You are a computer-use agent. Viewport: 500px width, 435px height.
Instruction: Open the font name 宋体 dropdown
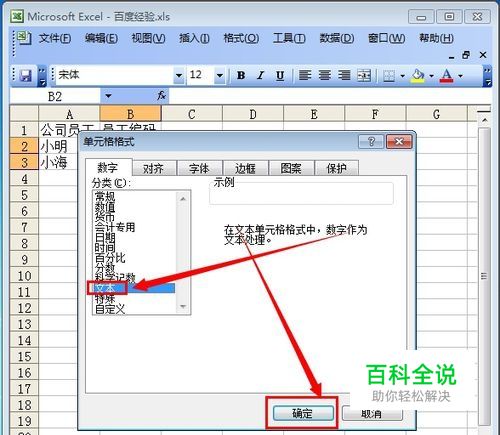(x=179, y=76)
